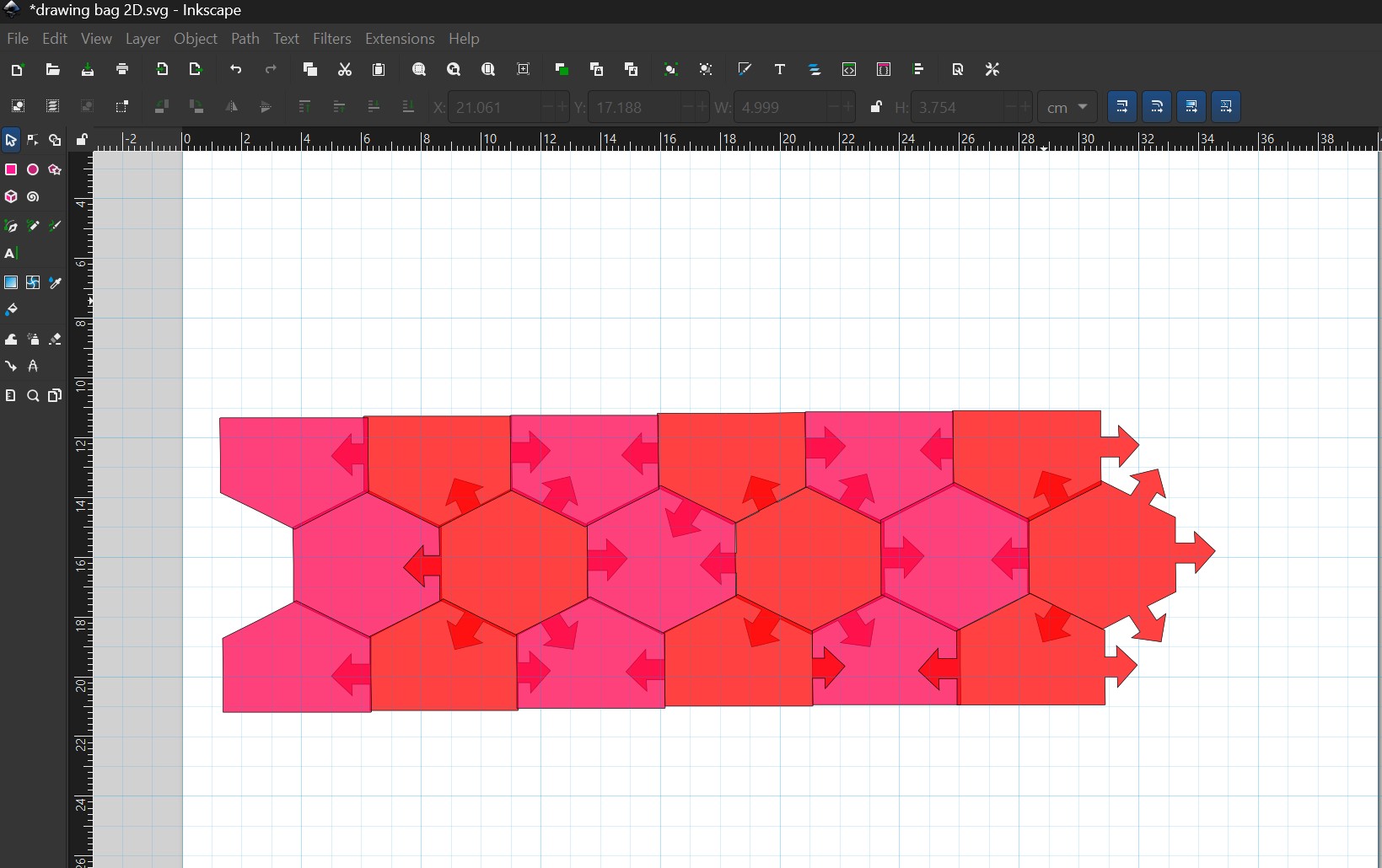Toggle scale stroke width with object
Image resolution: width=1382 pixels, height=868 pixels.
[x=1122, y=107]
